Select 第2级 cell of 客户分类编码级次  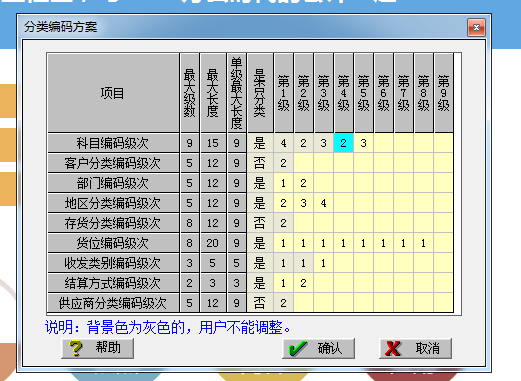pyautogui.click(x=303, y=163)
